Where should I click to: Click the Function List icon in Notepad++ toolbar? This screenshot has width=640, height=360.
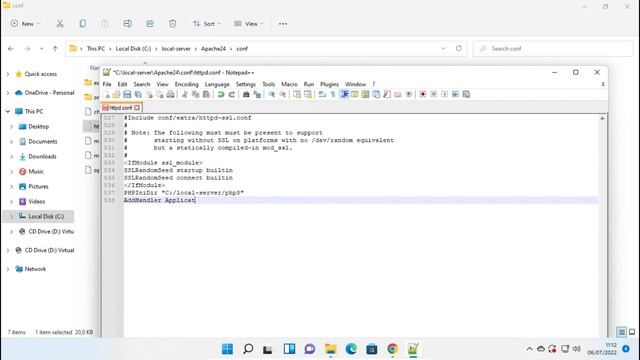coord(387,95)
